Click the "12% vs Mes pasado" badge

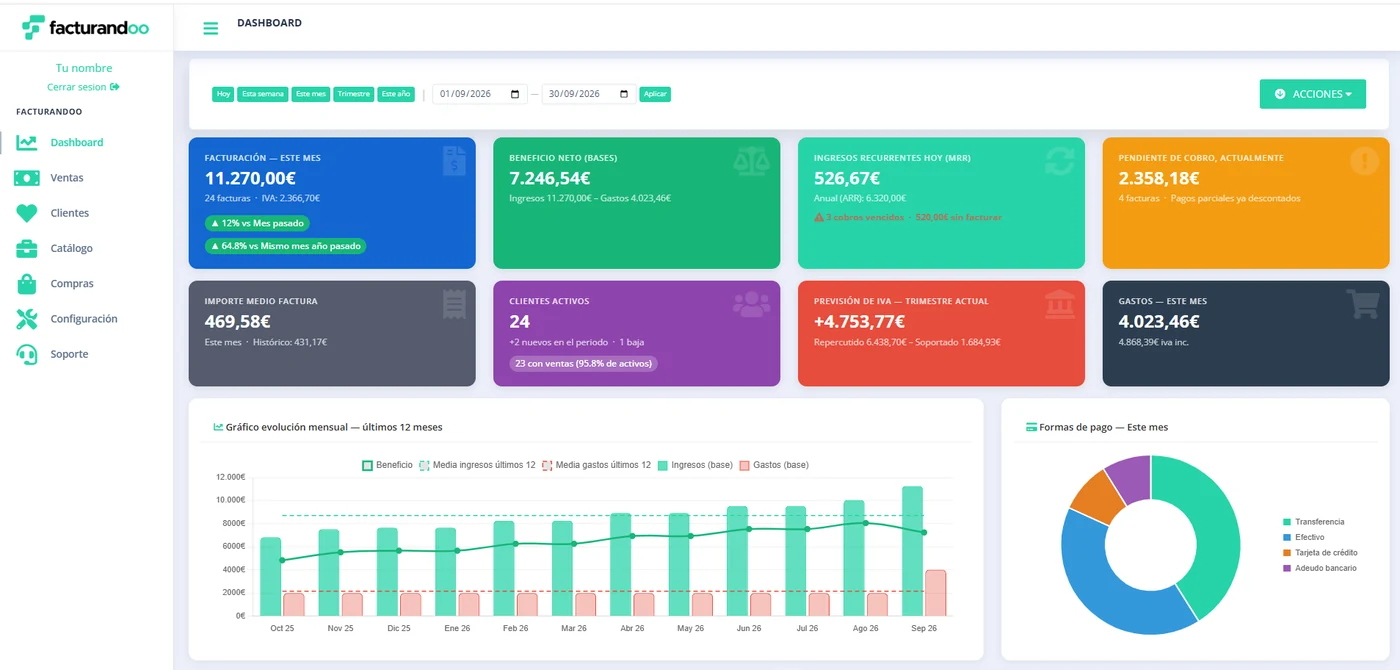click(258, 223)
